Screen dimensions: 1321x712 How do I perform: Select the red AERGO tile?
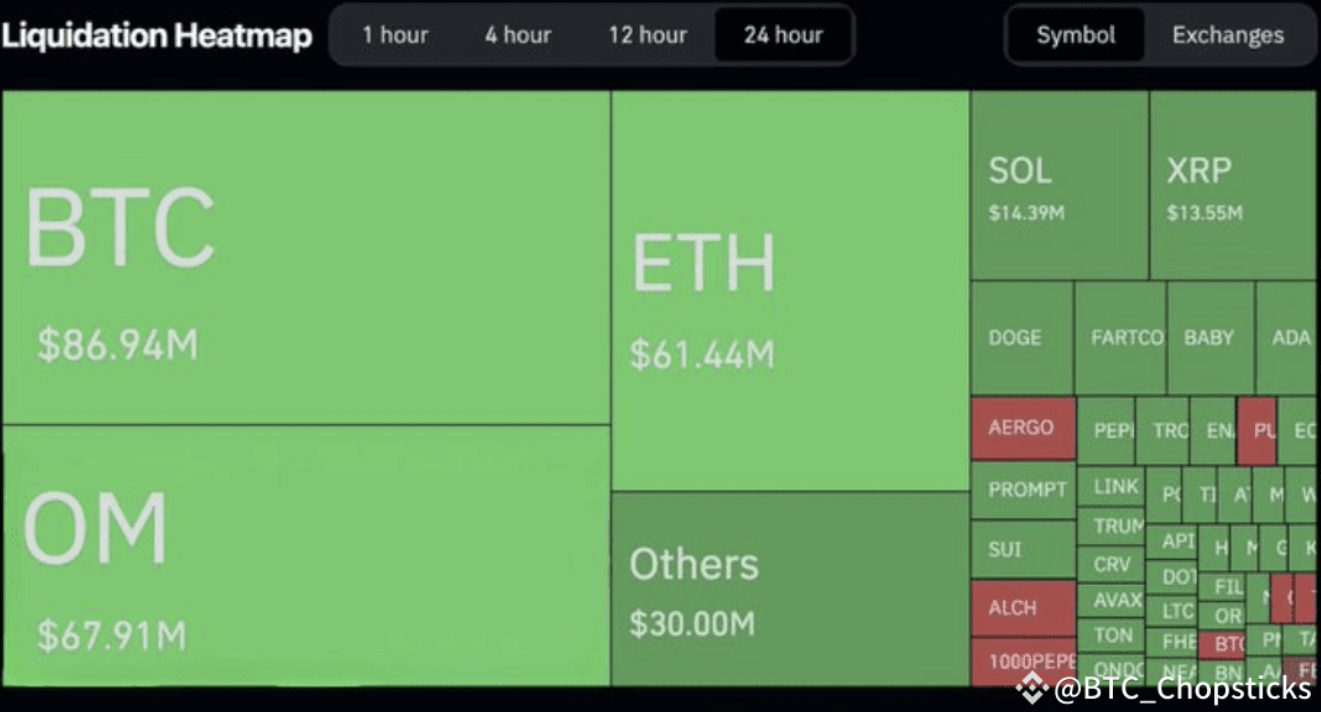(x=1023, y=428)
